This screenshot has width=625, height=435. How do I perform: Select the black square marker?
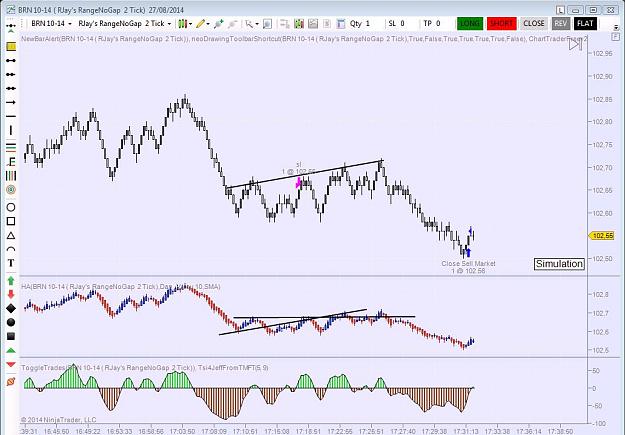click(11, 336)
